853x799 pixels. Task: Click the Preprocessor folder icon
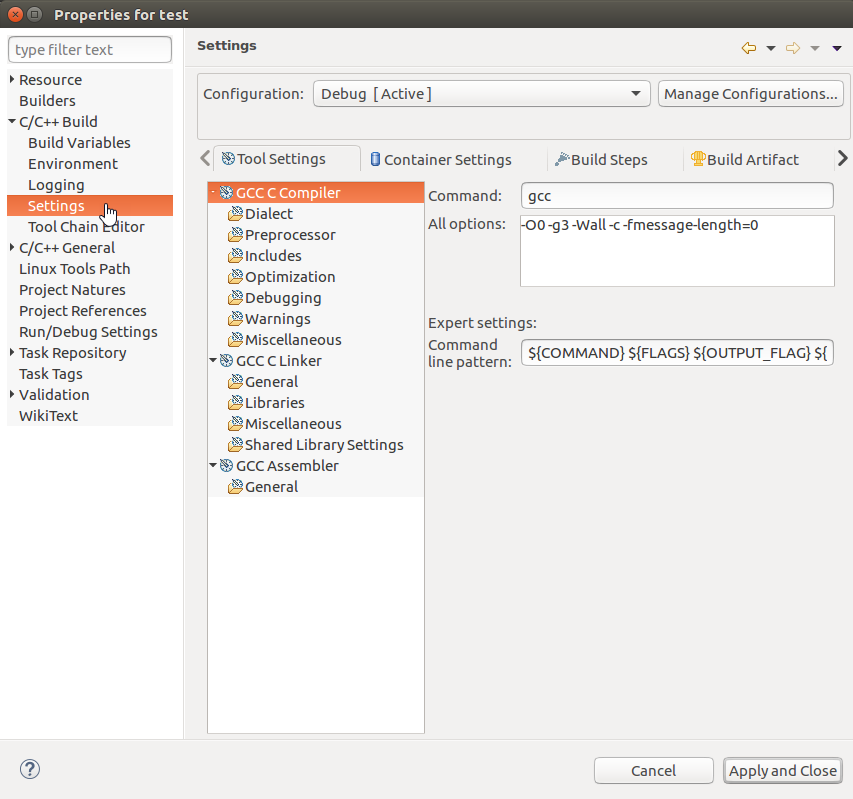[235, 235]
